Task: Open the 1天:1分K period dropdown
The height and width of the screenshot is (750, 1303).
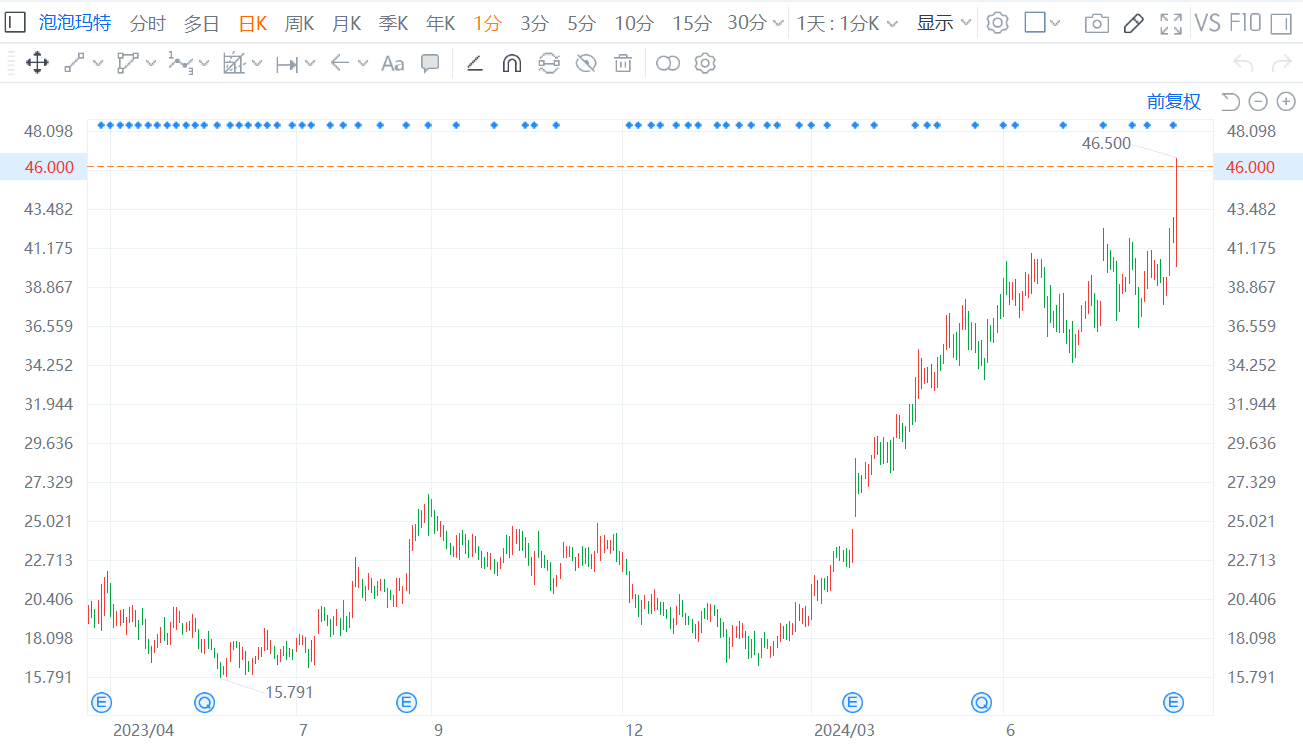Action: point(845,23)
